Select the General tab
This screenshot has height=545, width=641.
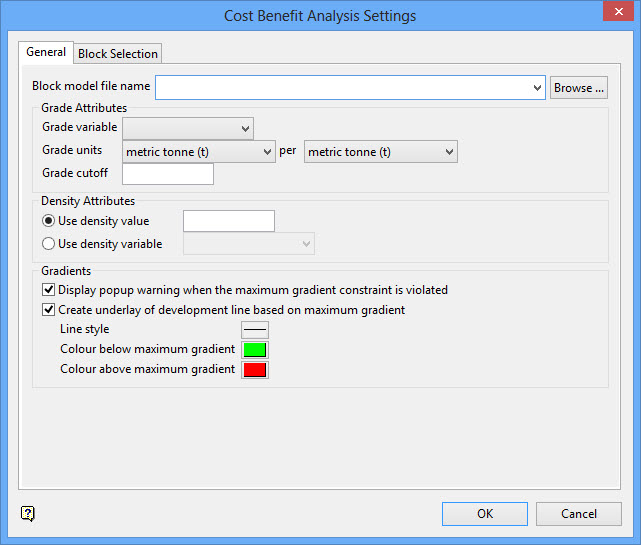pos(46,52)
